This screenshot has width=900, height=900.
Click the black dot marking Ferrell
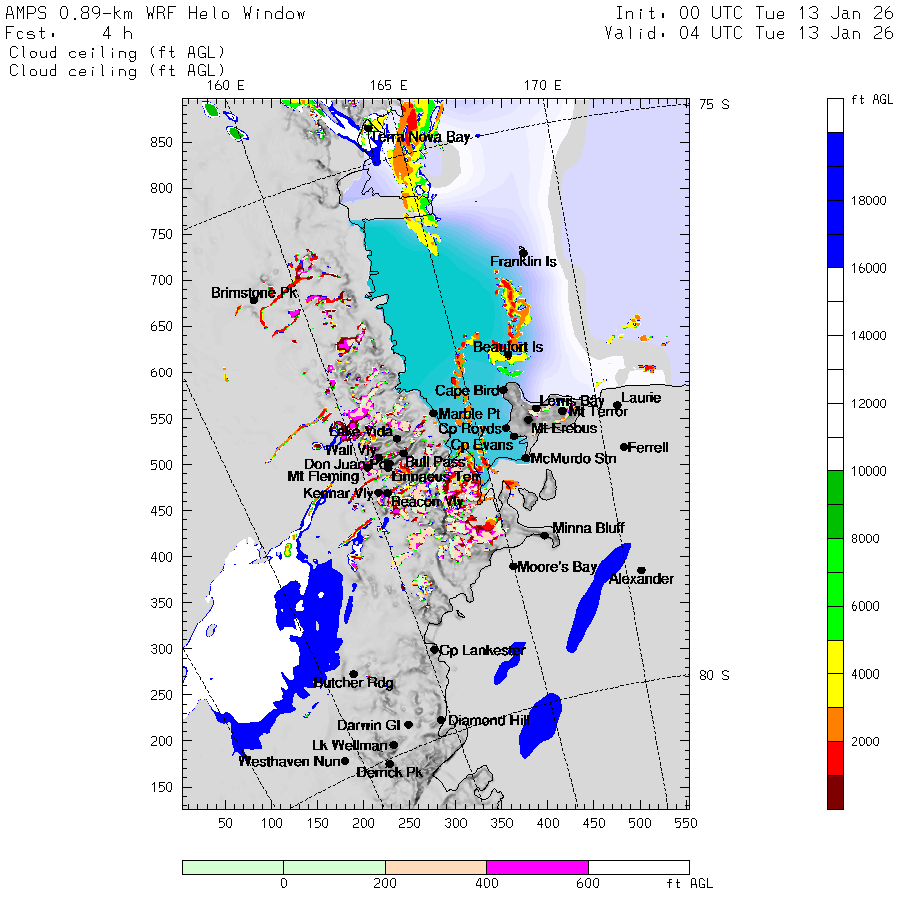click(x=624, y=447)
